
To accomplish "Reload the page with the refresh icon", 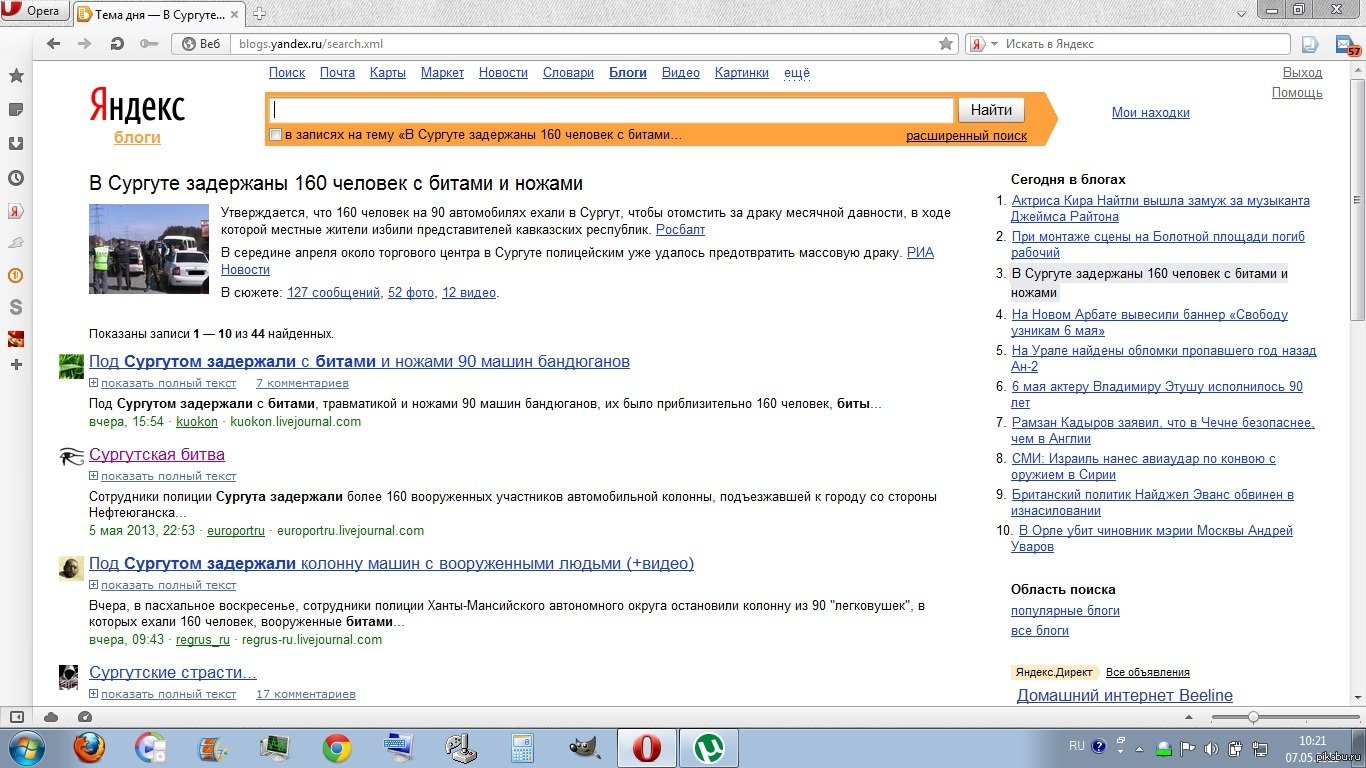I will click(117, 44).
